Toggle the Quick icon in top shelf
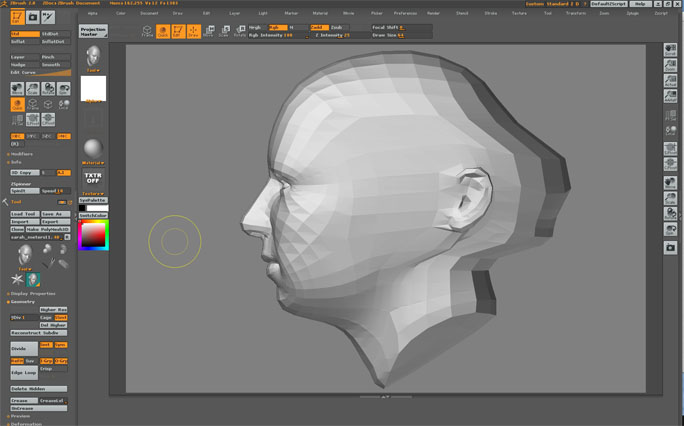Viewport: 684px width, 426px height. point(163,31)
